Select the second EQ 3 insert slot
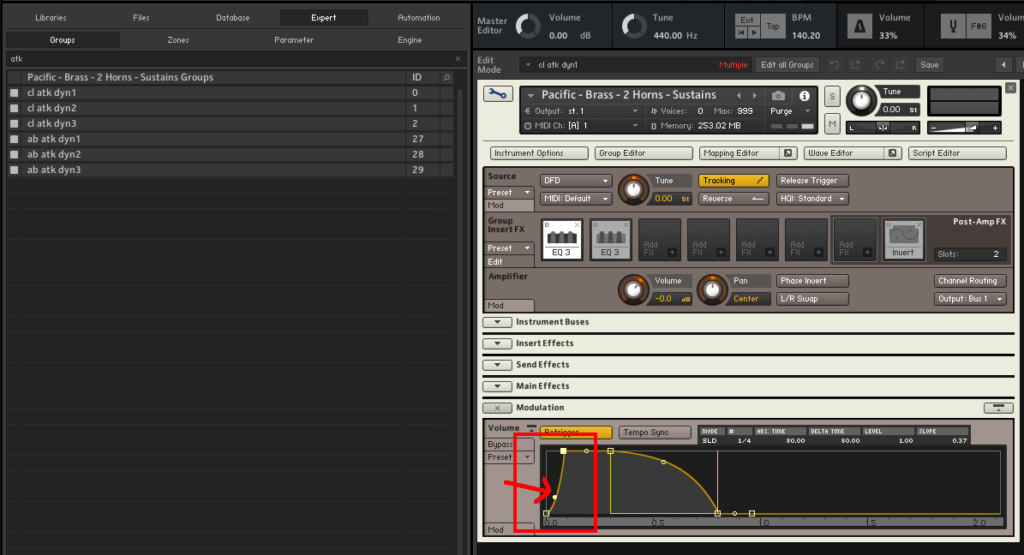This screenshot has height=555, width=1024. 611,240
